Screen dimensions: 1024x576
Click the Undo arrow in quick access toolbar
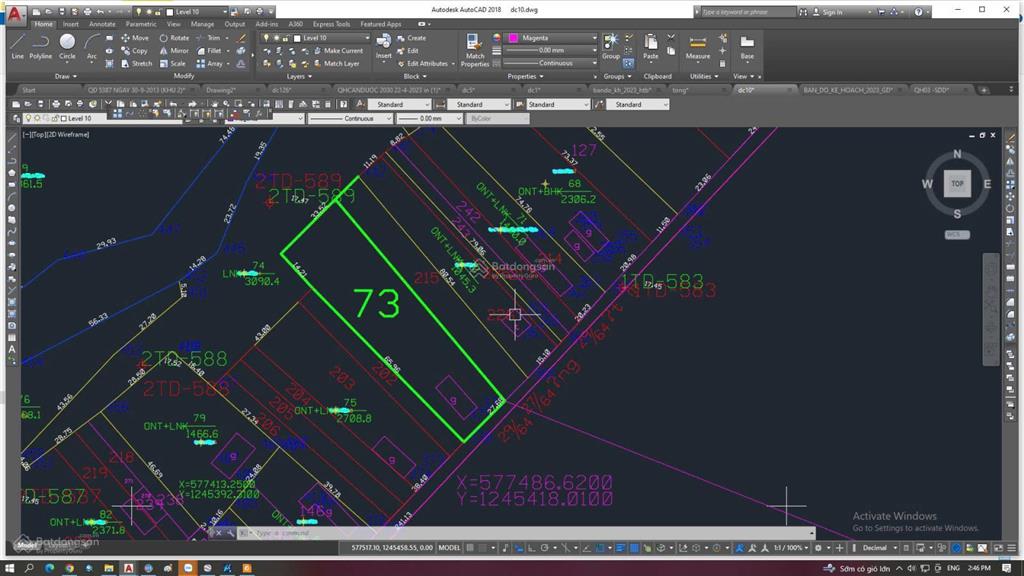[x=100, y=12]
